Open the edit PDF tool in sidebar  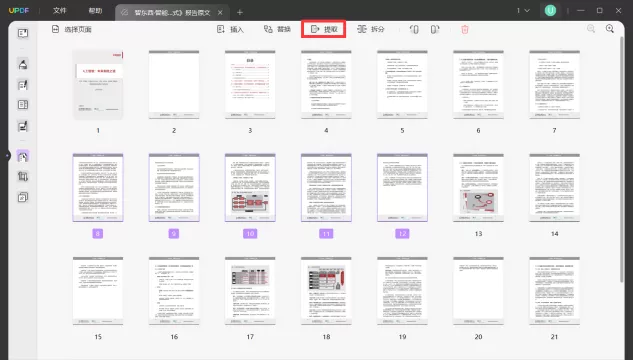[23, 85]
